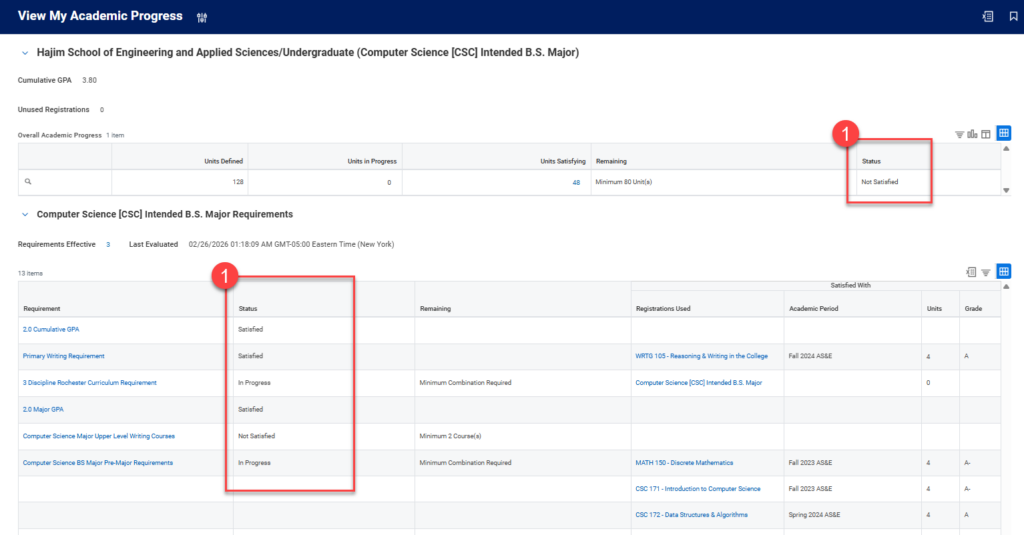Open WRTG 105 - Reasoning & Writing course link
1024x535 pixels.
coord(701,356)
